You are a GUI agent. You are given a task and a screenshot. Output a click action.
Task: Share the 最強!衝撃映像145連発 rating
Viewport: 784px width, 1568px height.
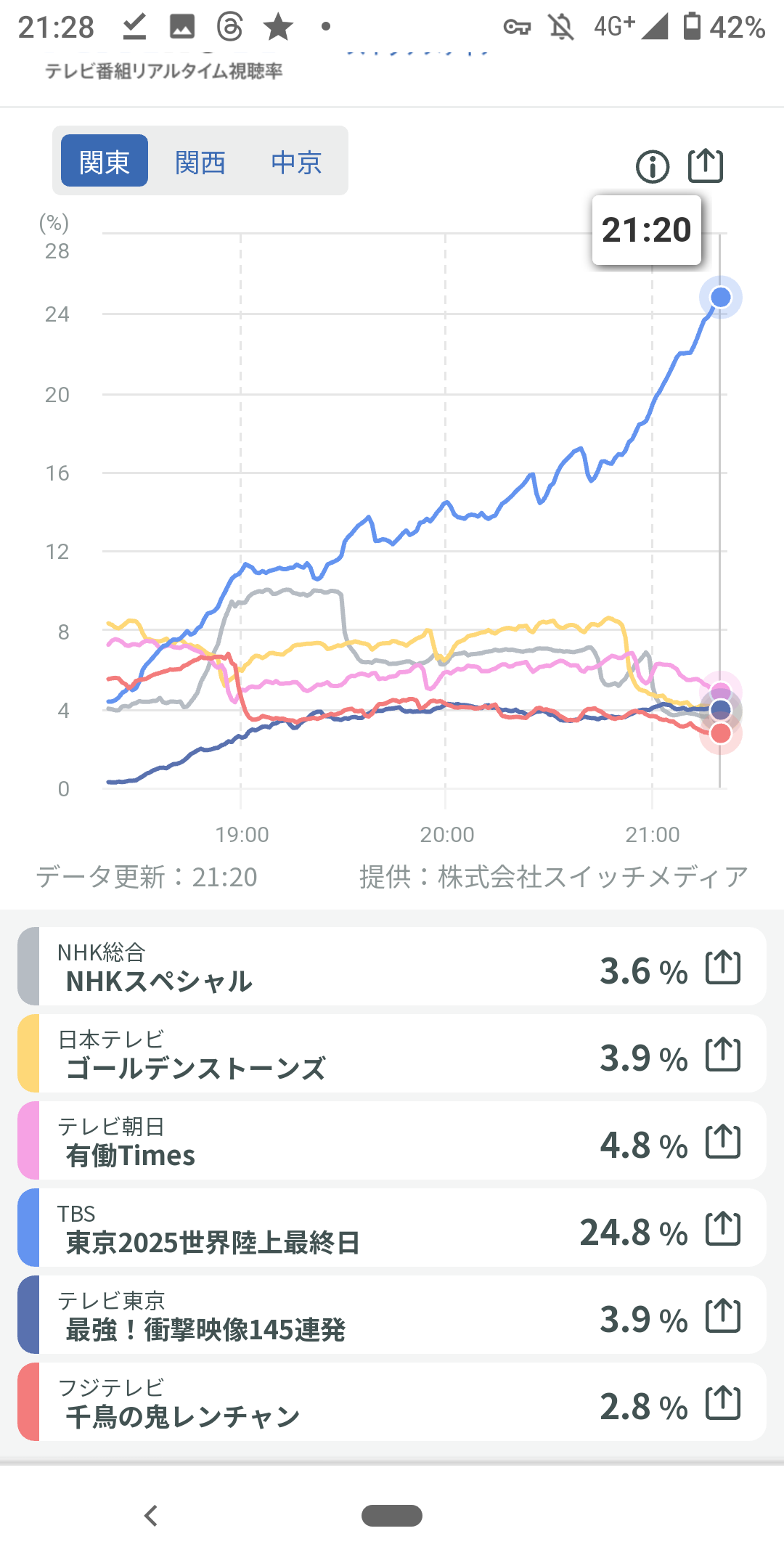(x=723, y=1316)
